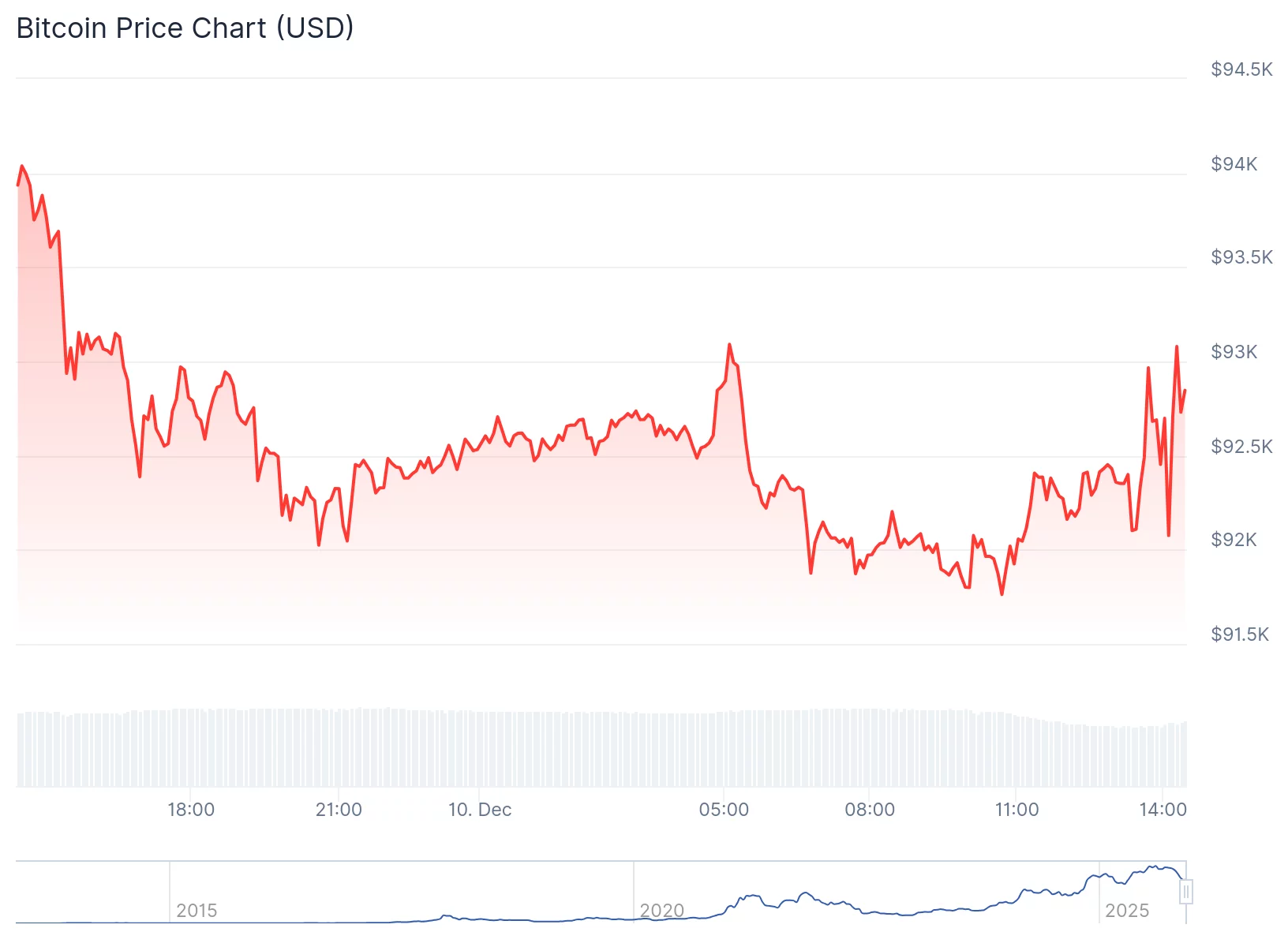Select the $94K price axis label
Screen dimensions: 1288x947
point(1234,164)
